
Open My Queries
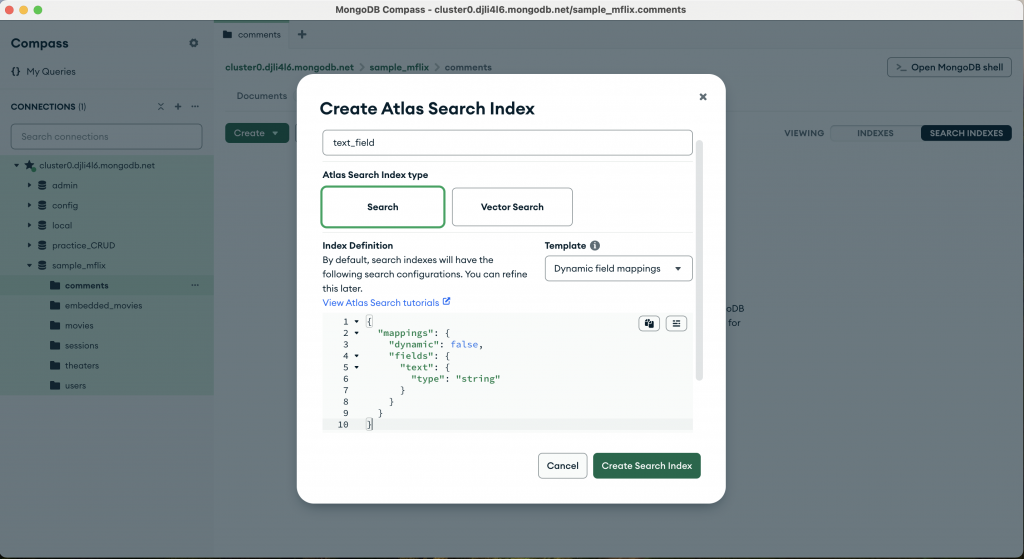(x=51, y=71)
